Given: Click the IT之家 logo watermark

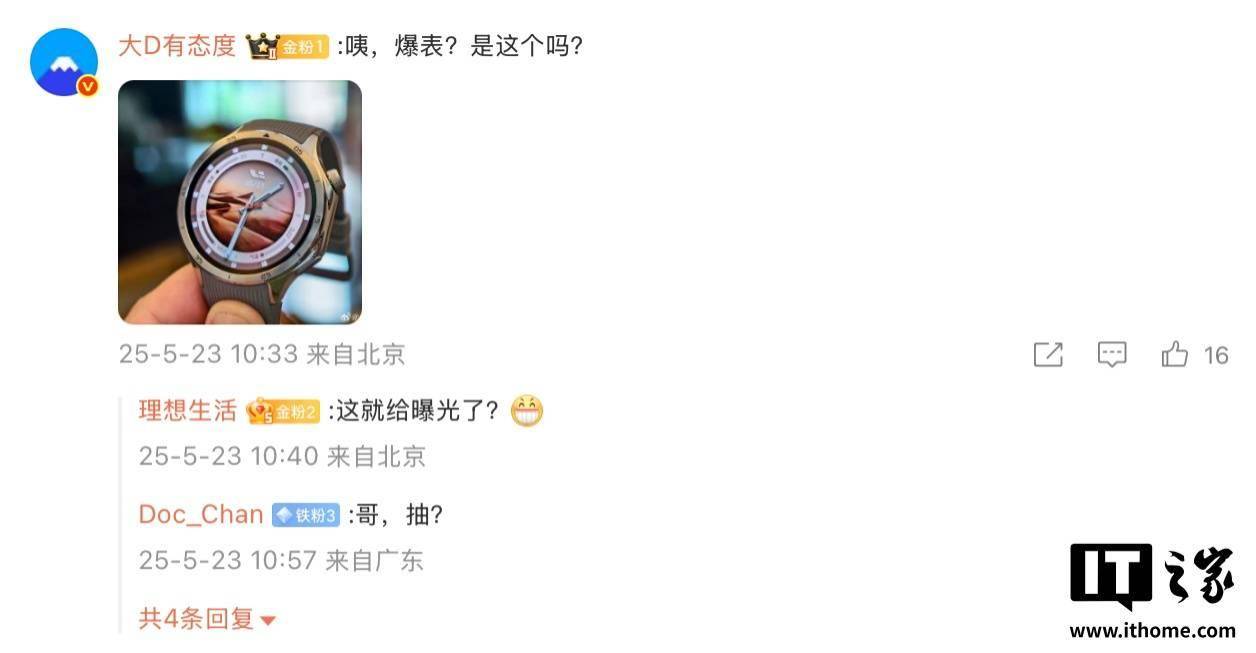Looking at the screenshot, I should pos(1152,577).
